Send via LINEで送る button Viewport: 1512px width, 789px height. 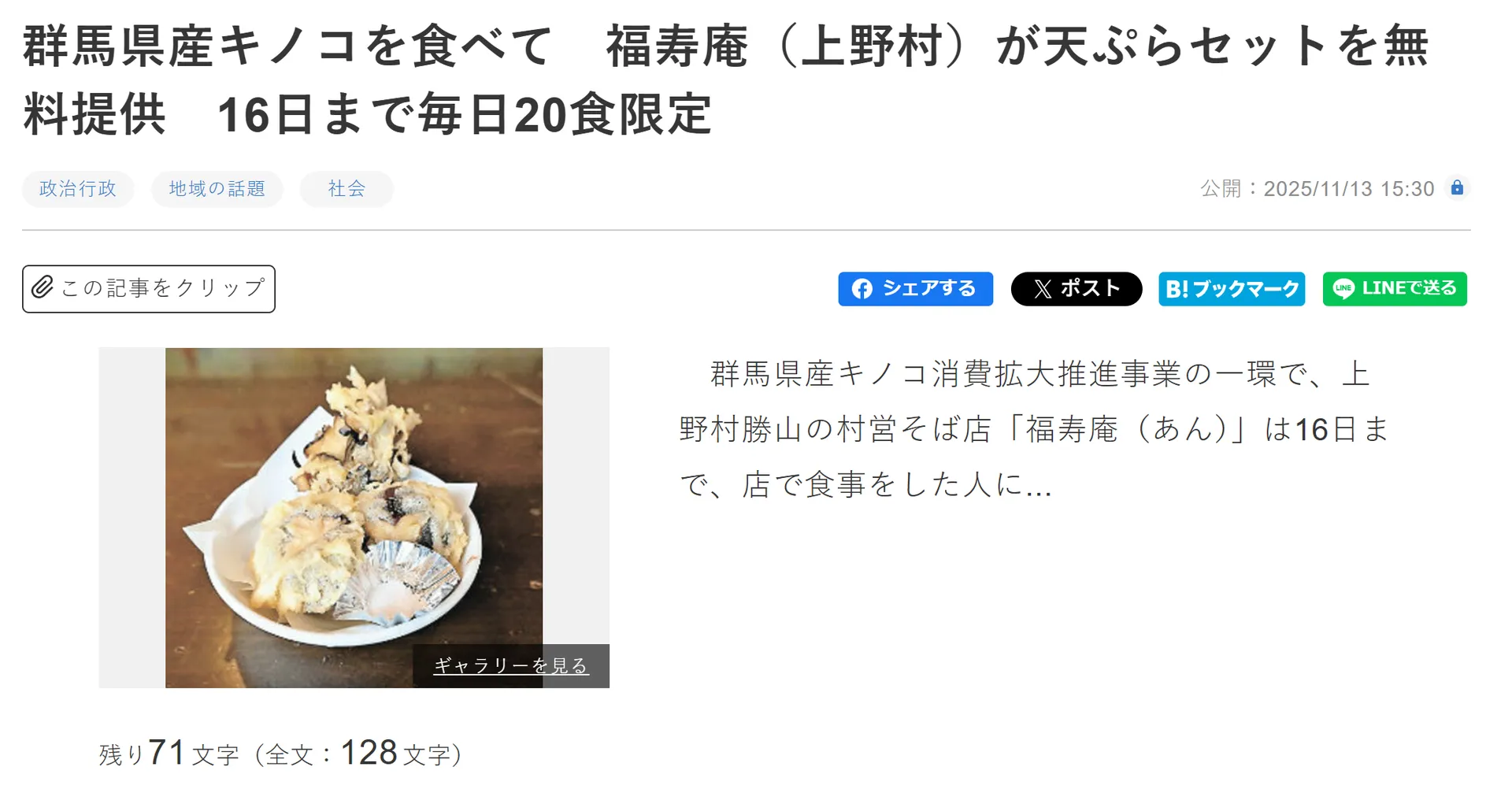click(x=1395, y=289)
